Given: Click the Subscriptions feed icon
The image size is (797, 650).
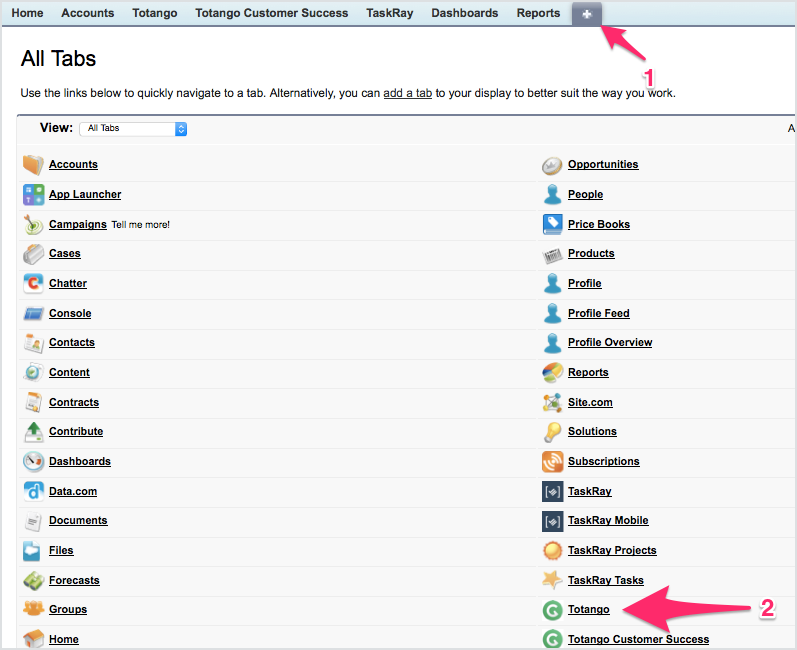Looking at the screenshot, I should [553, 461].
